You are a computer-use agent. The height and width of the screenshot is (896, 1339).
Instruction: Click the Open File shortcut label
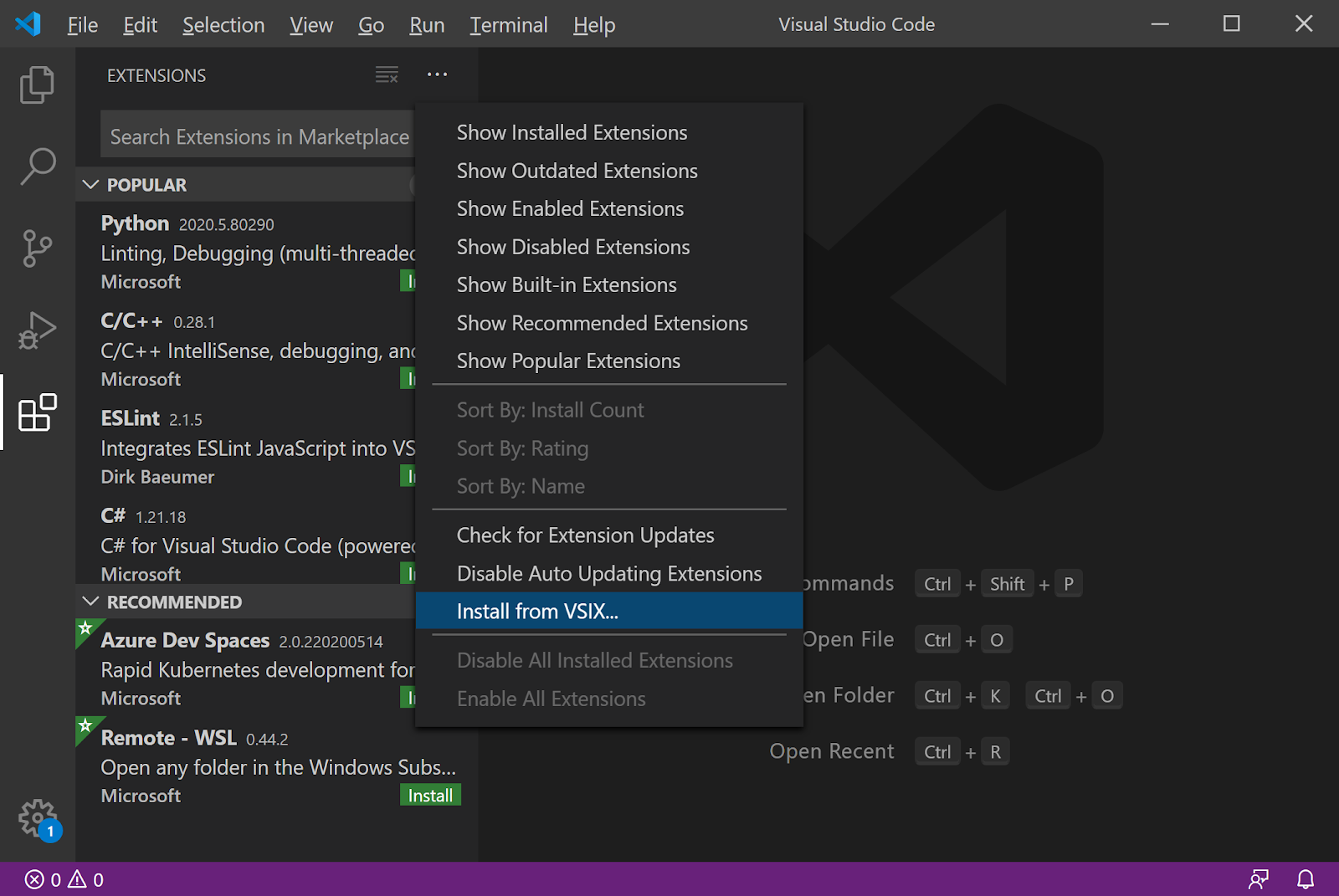pos(848,640)
